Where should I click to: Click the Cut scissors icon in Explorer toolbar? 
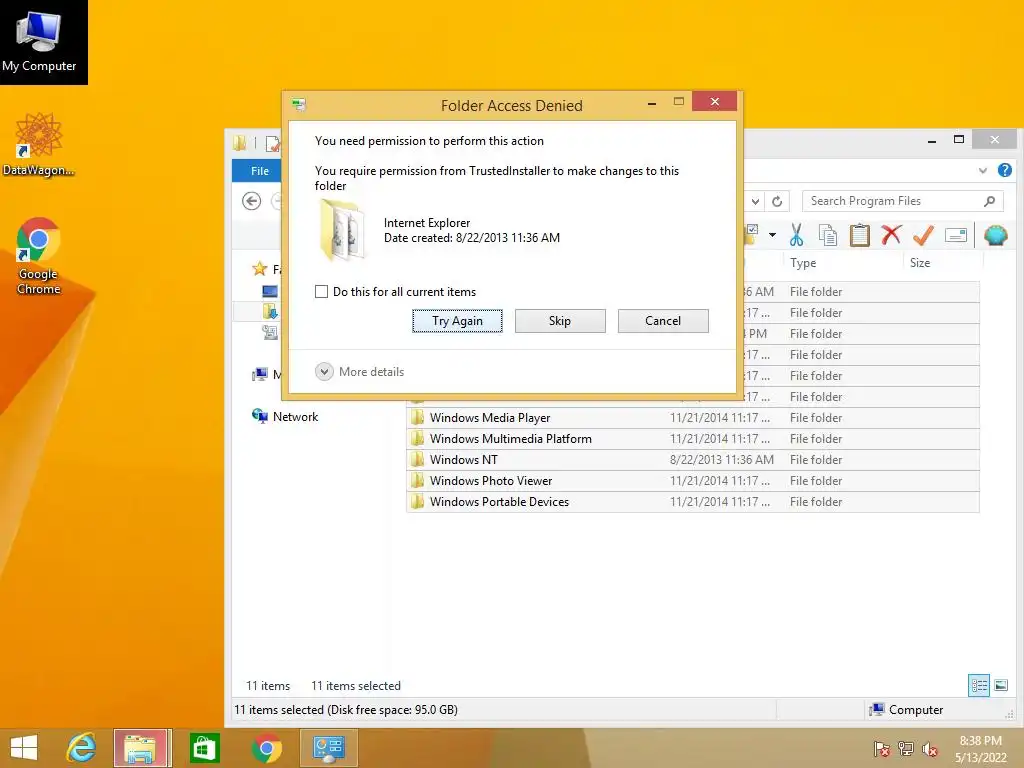796,235
